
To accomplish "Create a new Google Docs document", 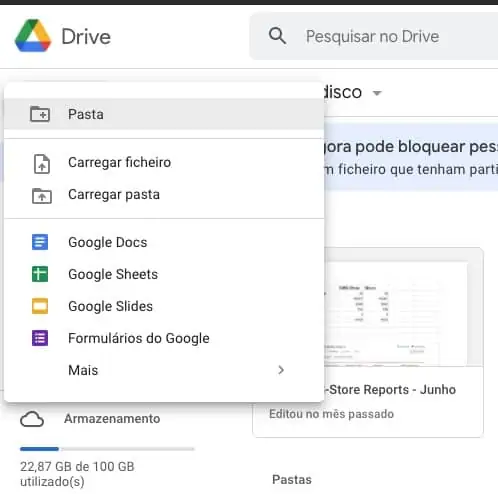I will pos(164,242).
